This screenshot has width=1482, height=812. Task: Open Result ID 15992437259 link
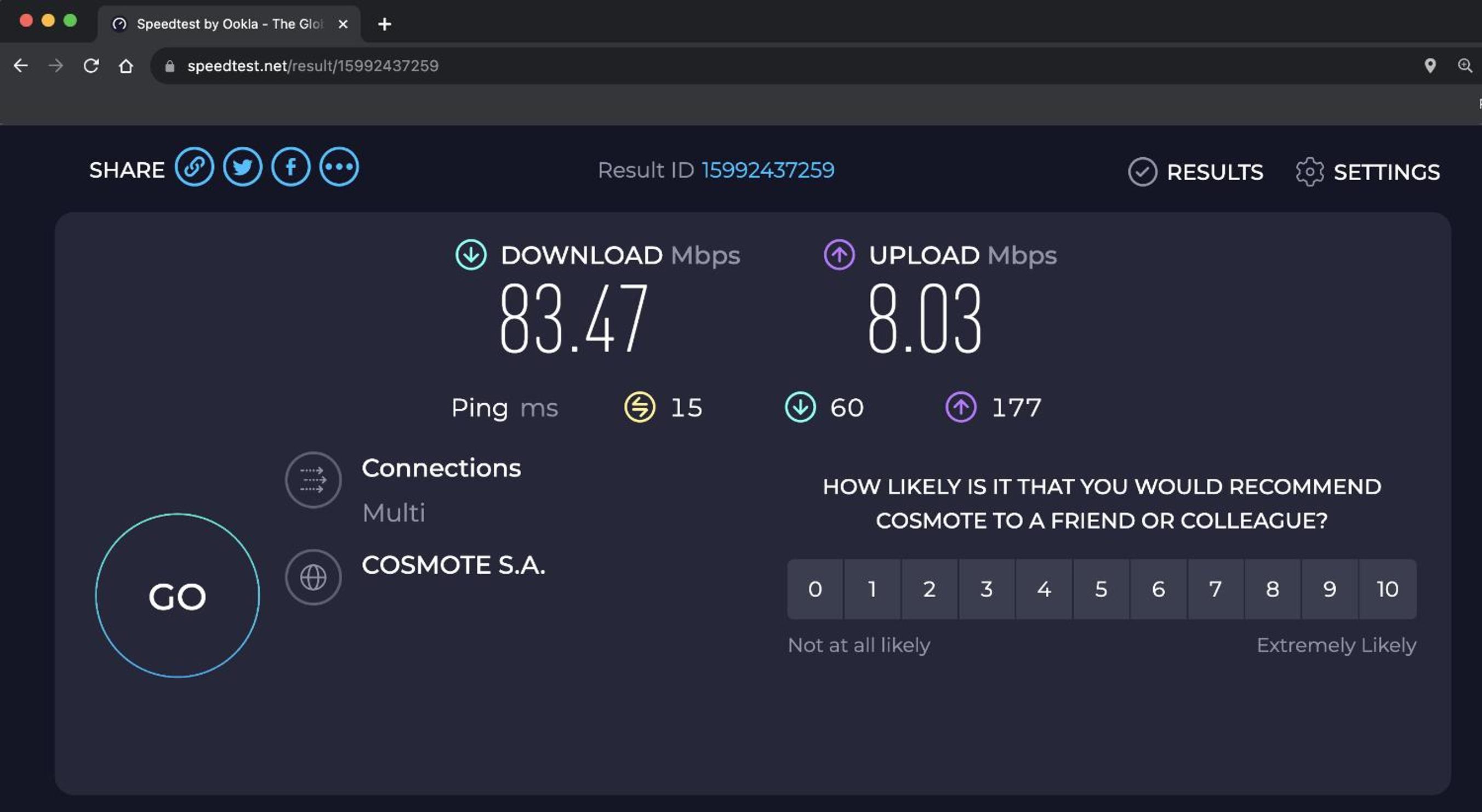tap(767, 170)
